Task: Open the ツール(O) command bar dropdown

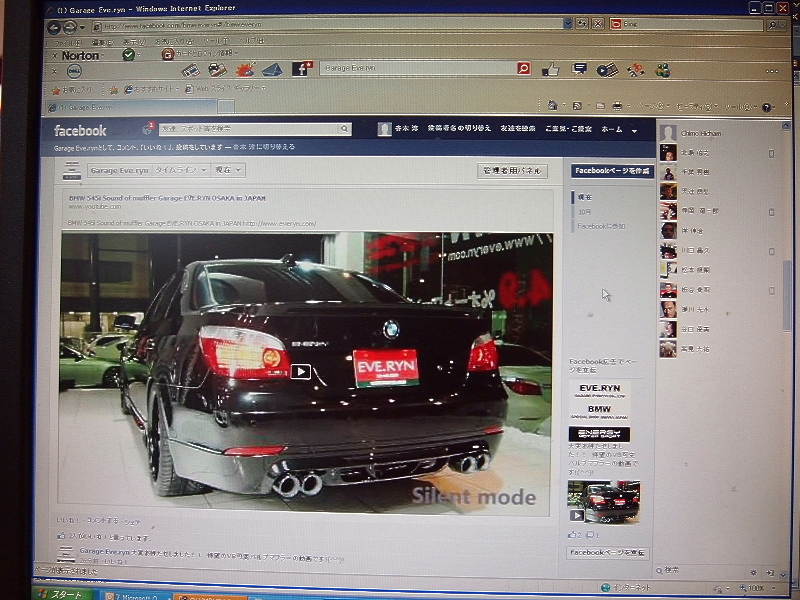Action: pyautogui.click(x=741, y=107)
